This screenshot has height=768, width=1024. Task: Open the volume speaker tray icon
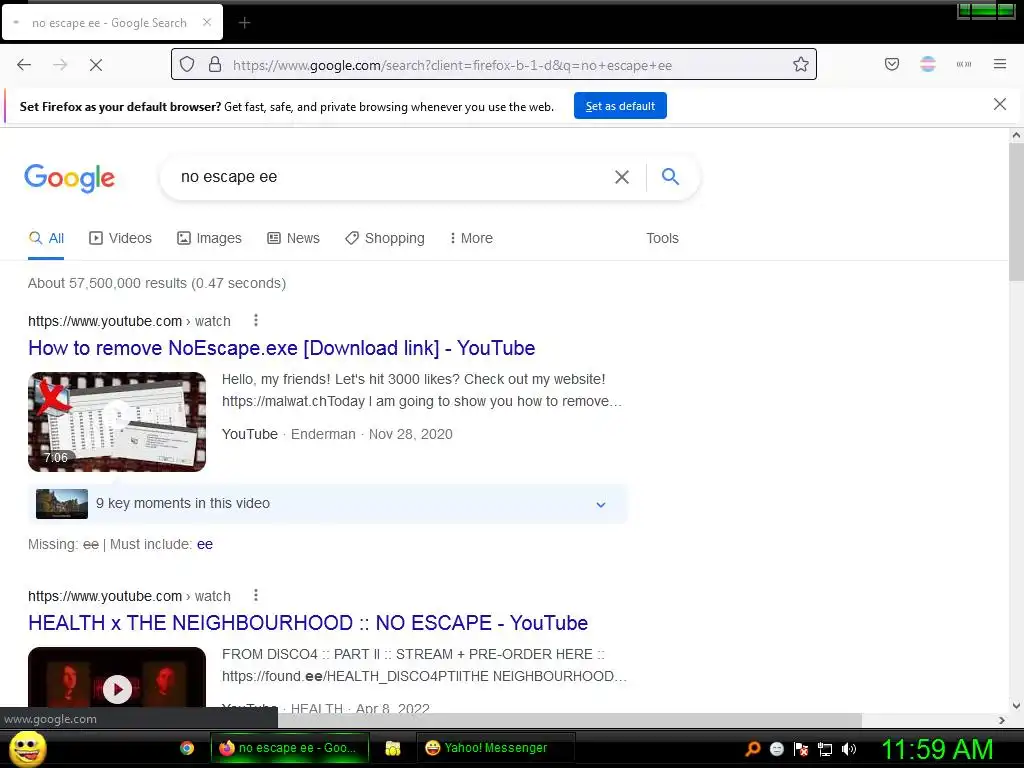[x=849, y=749]
